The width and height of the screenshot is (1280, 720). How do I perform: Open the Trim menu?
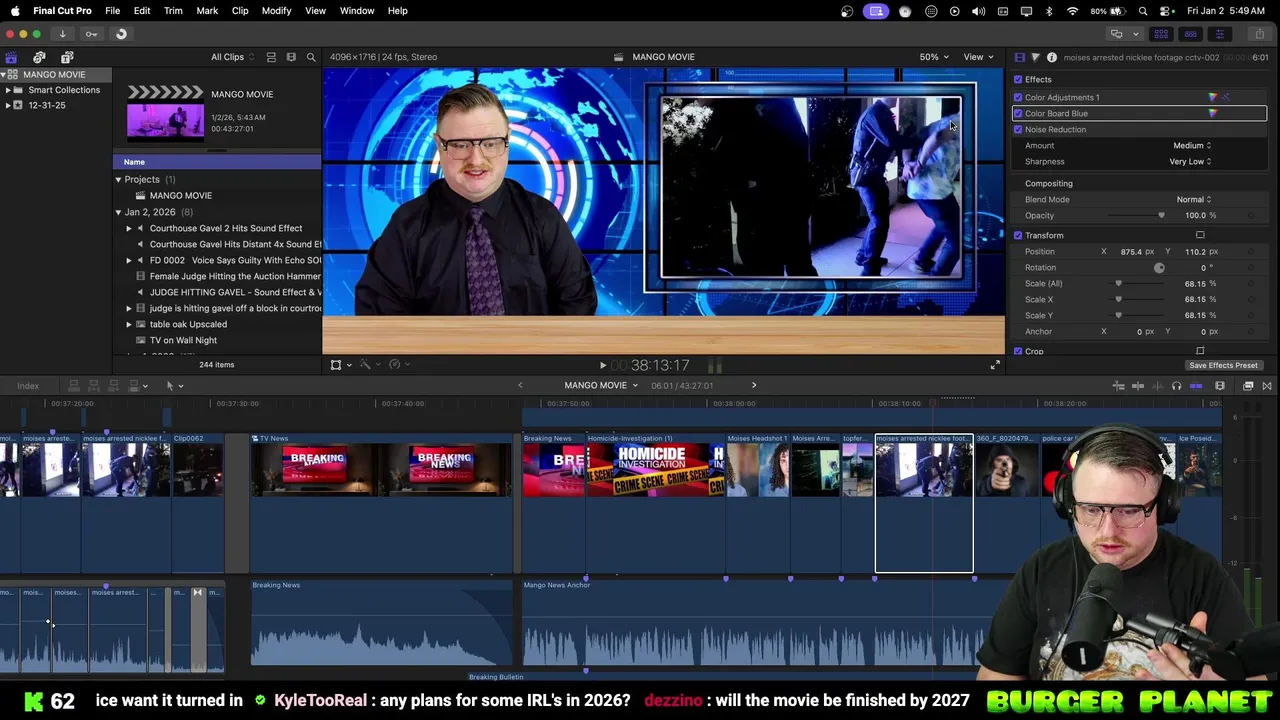click(x=173, y=11)
